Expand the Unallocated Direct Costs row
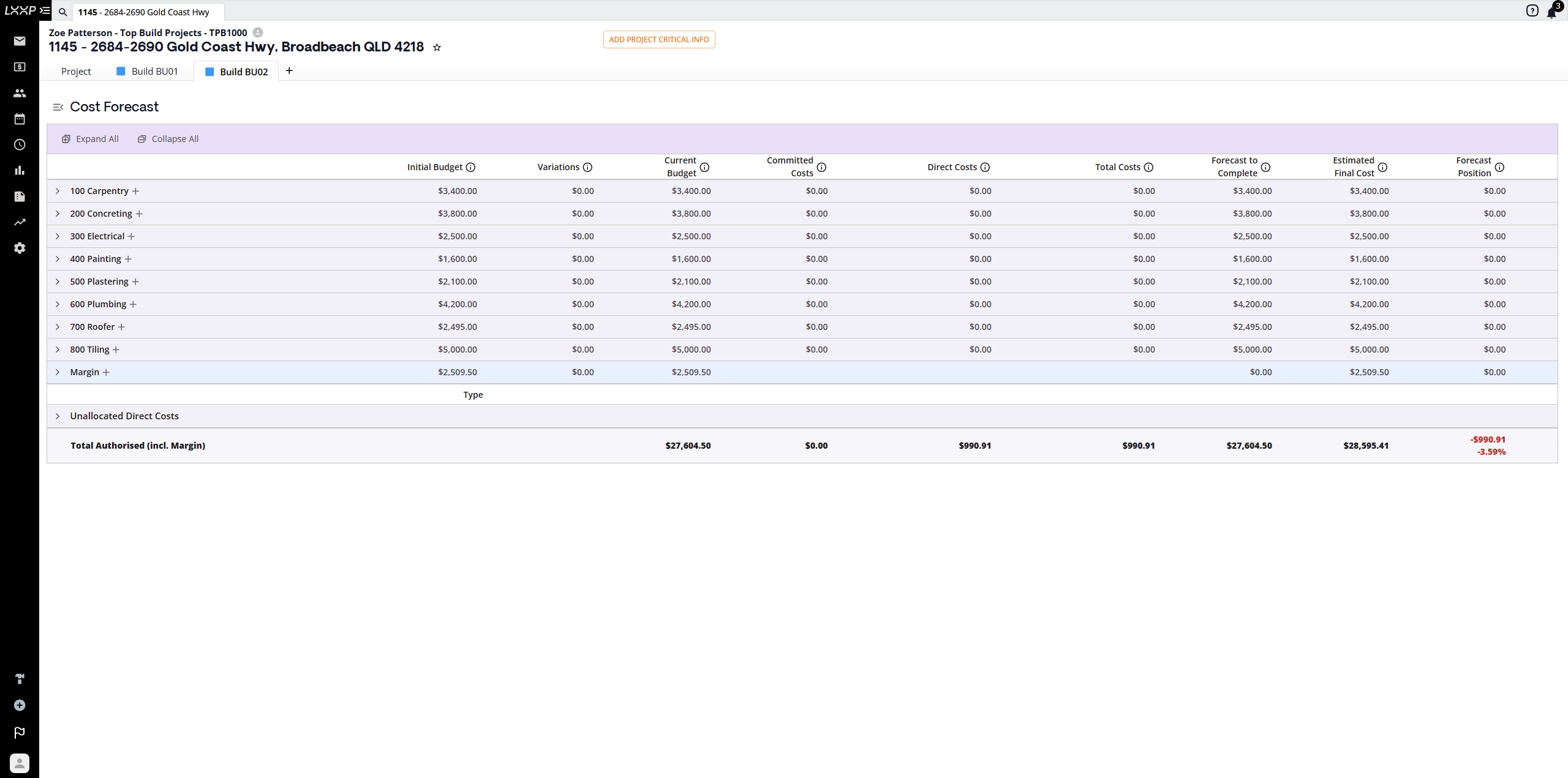 click(x=58, y=416)
